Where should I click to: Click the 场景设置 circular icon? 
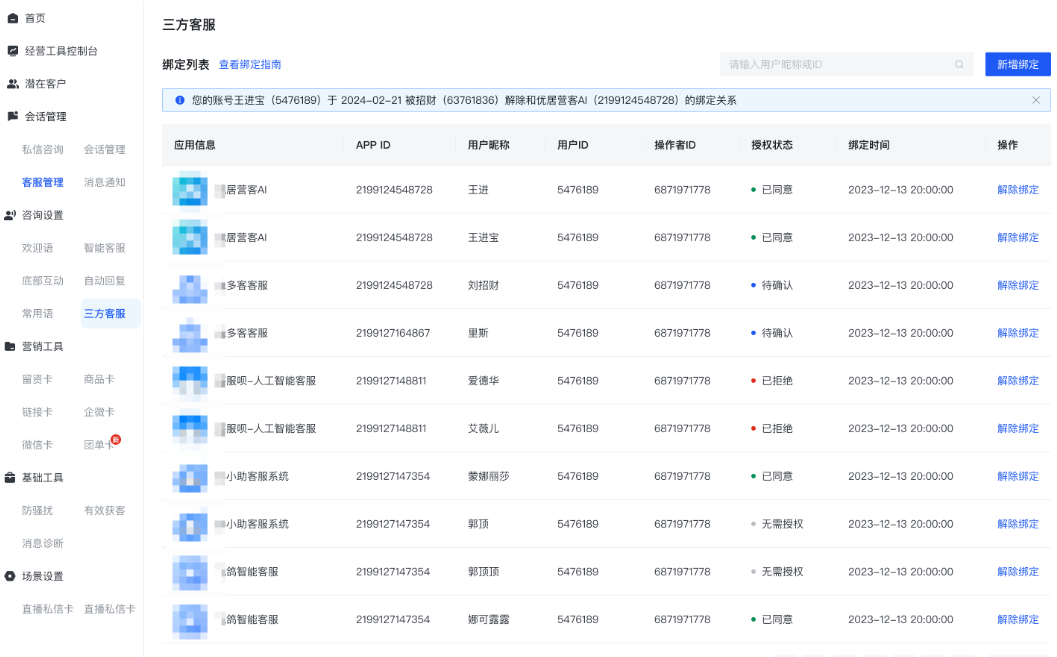[x=10, y=576]
